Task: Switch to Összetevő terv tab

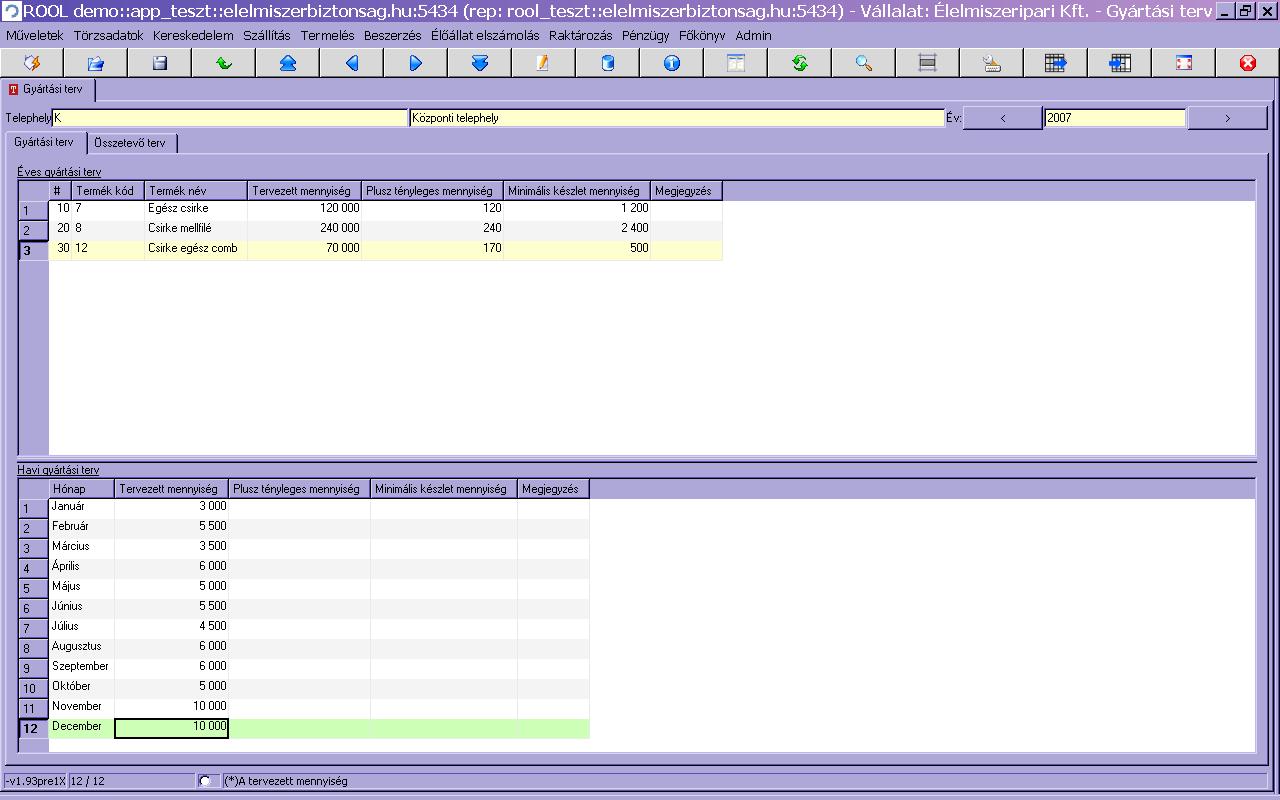Action: coord(130,143)
